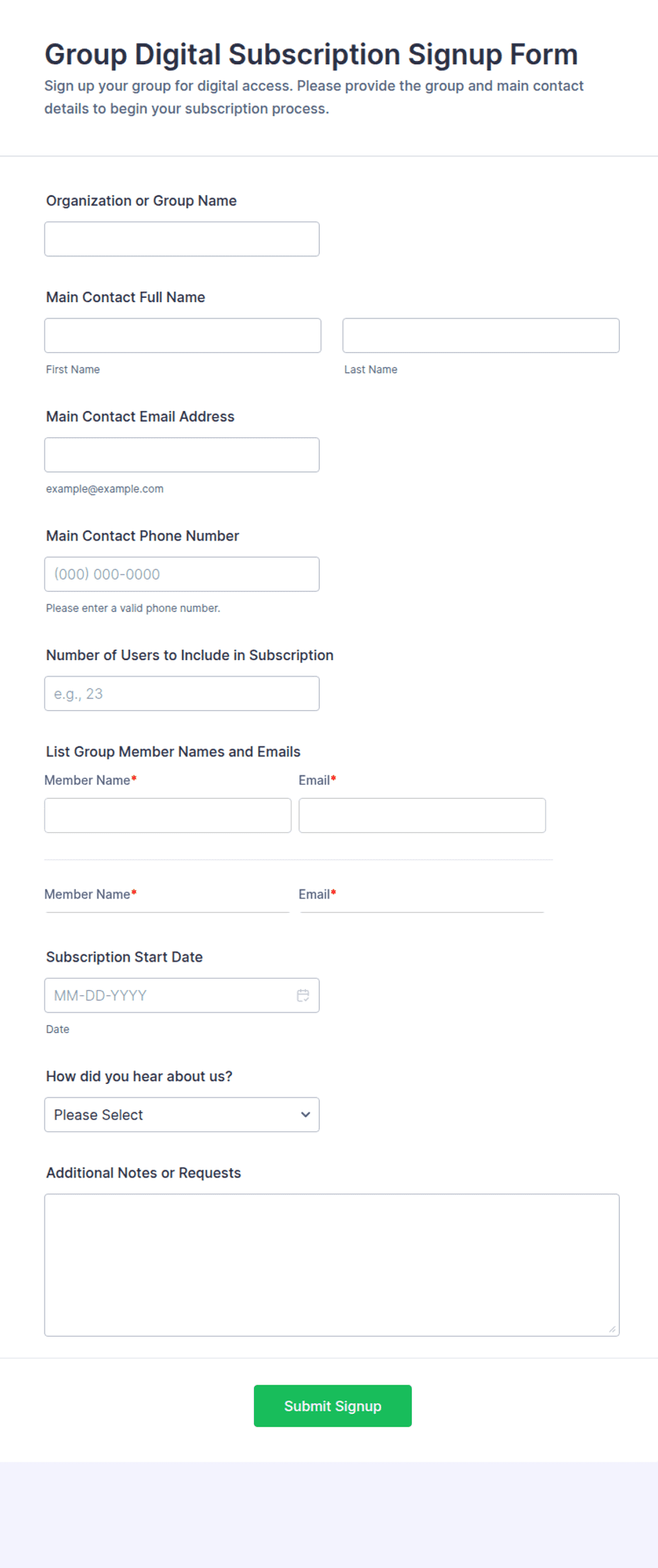This screenshot has width=658, height=1568.
Task: Focus the first member Email input box
Action: (422, 815)
